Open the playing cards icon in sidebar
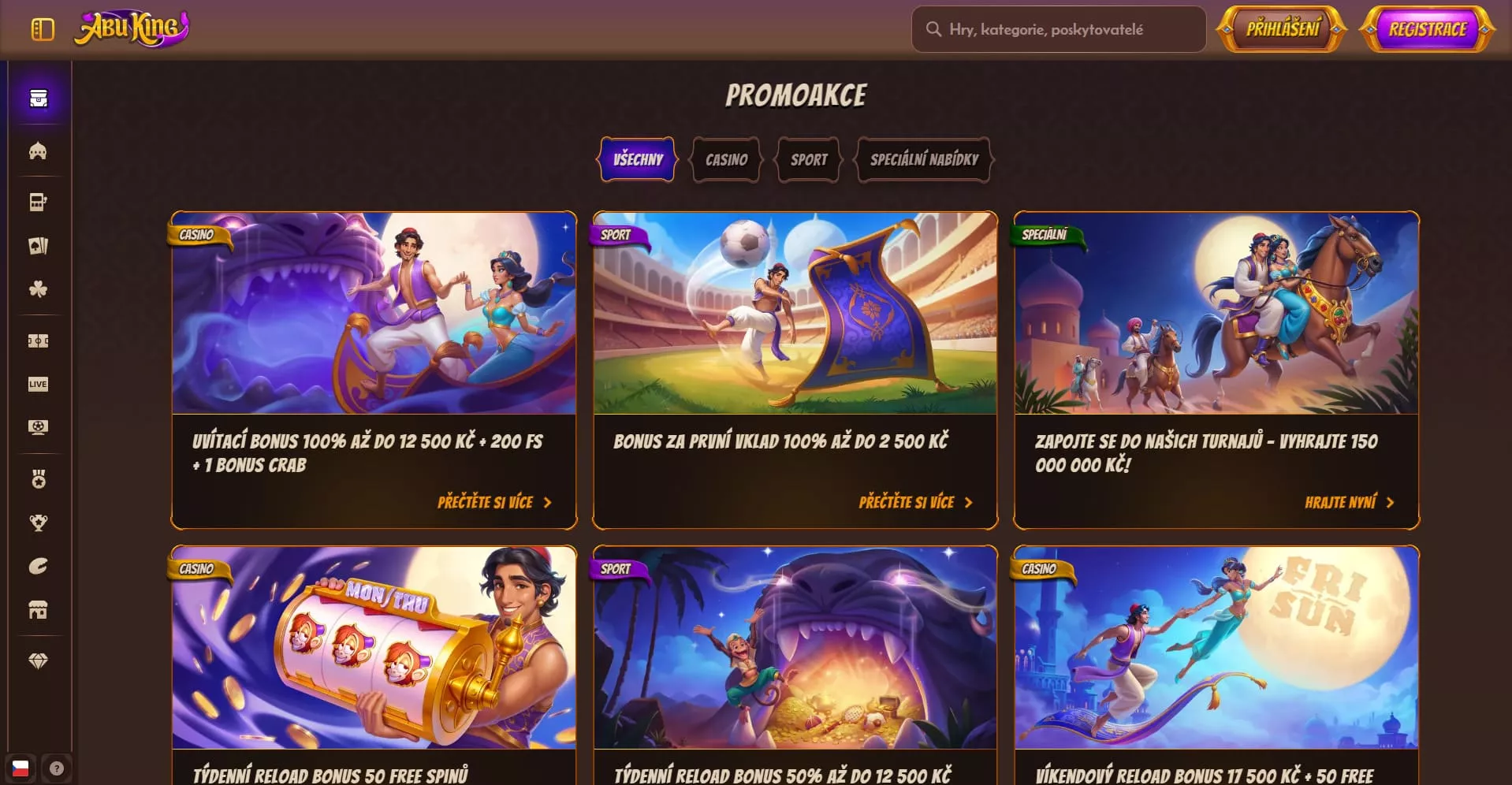The image size is (1512, 785). [x=38, y=246]
